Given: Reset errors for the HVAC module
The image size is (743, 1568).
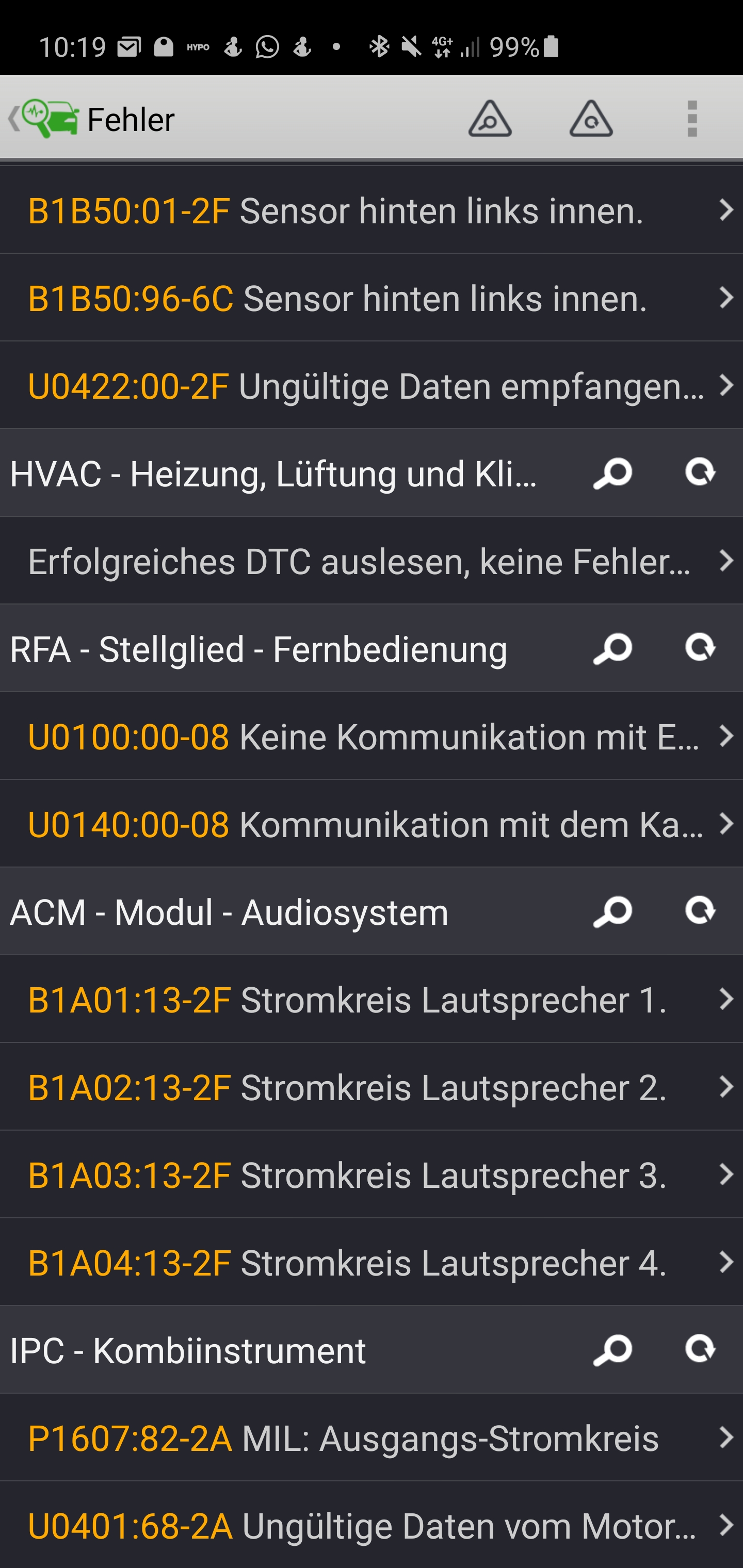Looking at the screenshot, I should (x=700, y=473).
